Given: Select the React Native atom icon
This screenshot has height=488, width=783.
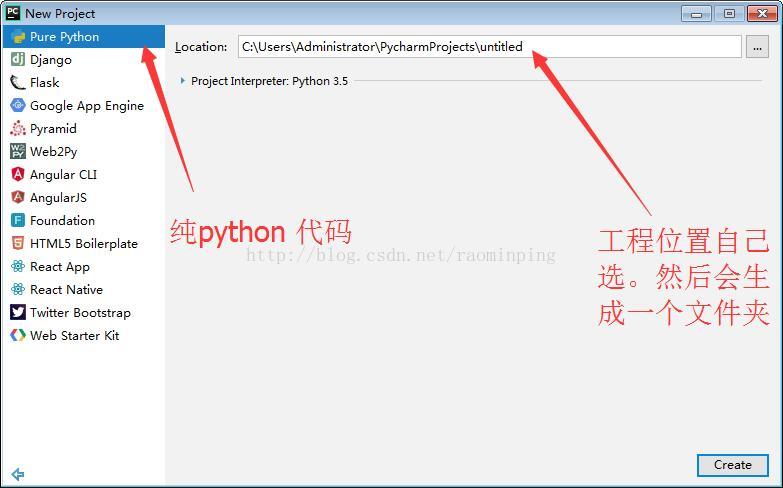Looking at the screenshot, I should pos(18,289).
